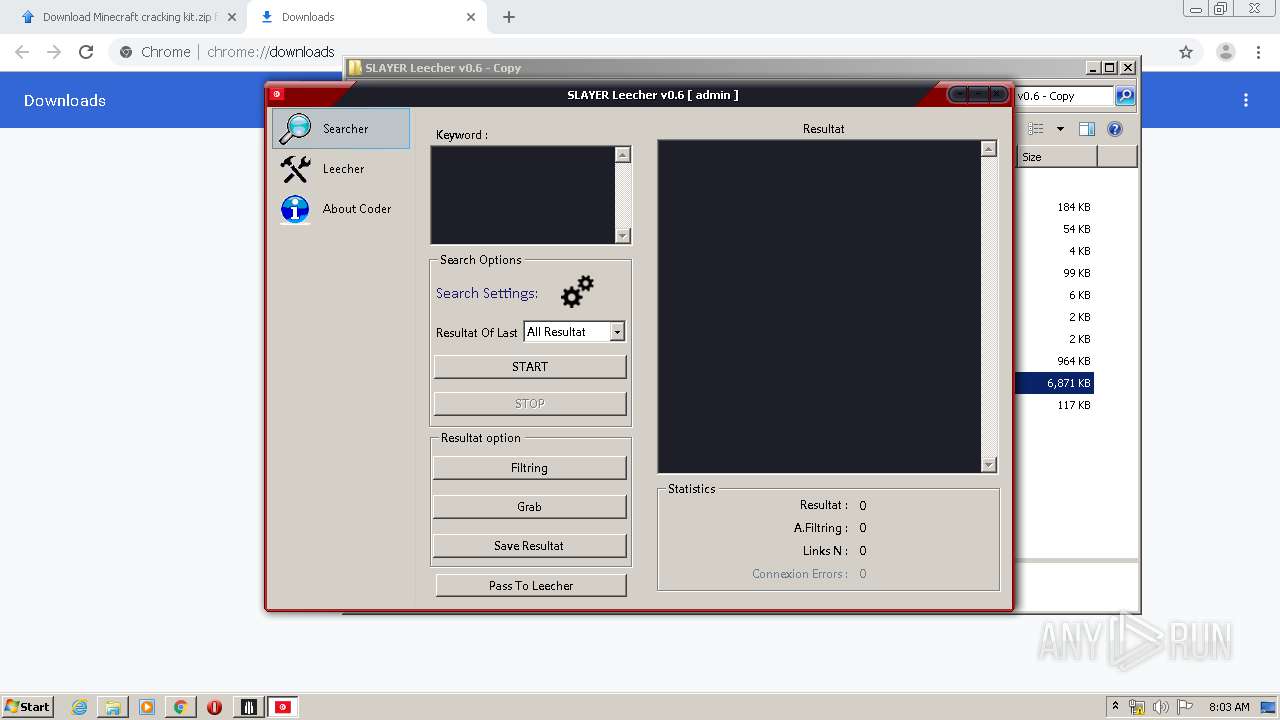Select the 6,871 KB file row

[1055, 383]
